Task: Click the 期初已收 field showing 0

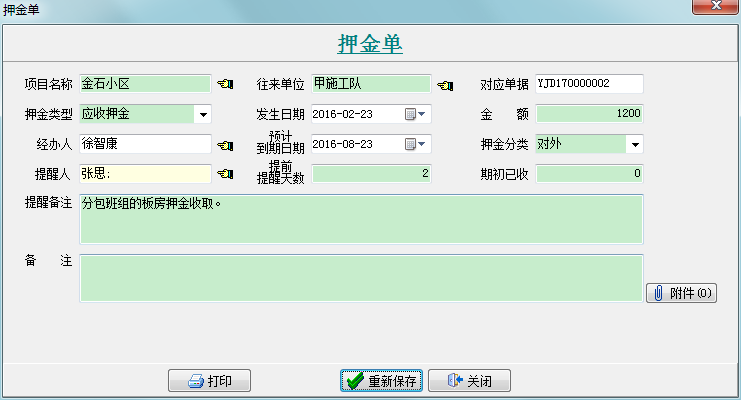Action: coord(589,174)
